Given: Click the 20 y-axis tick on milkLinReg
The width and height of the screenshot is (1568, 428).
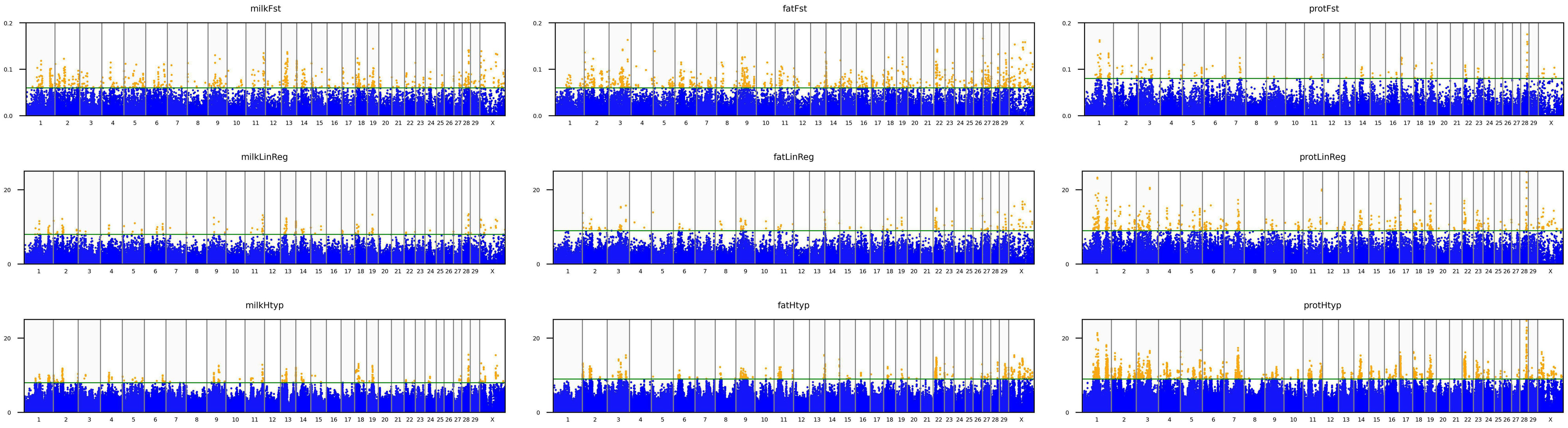Looking at the screenshot, I should tap(7, 190).
